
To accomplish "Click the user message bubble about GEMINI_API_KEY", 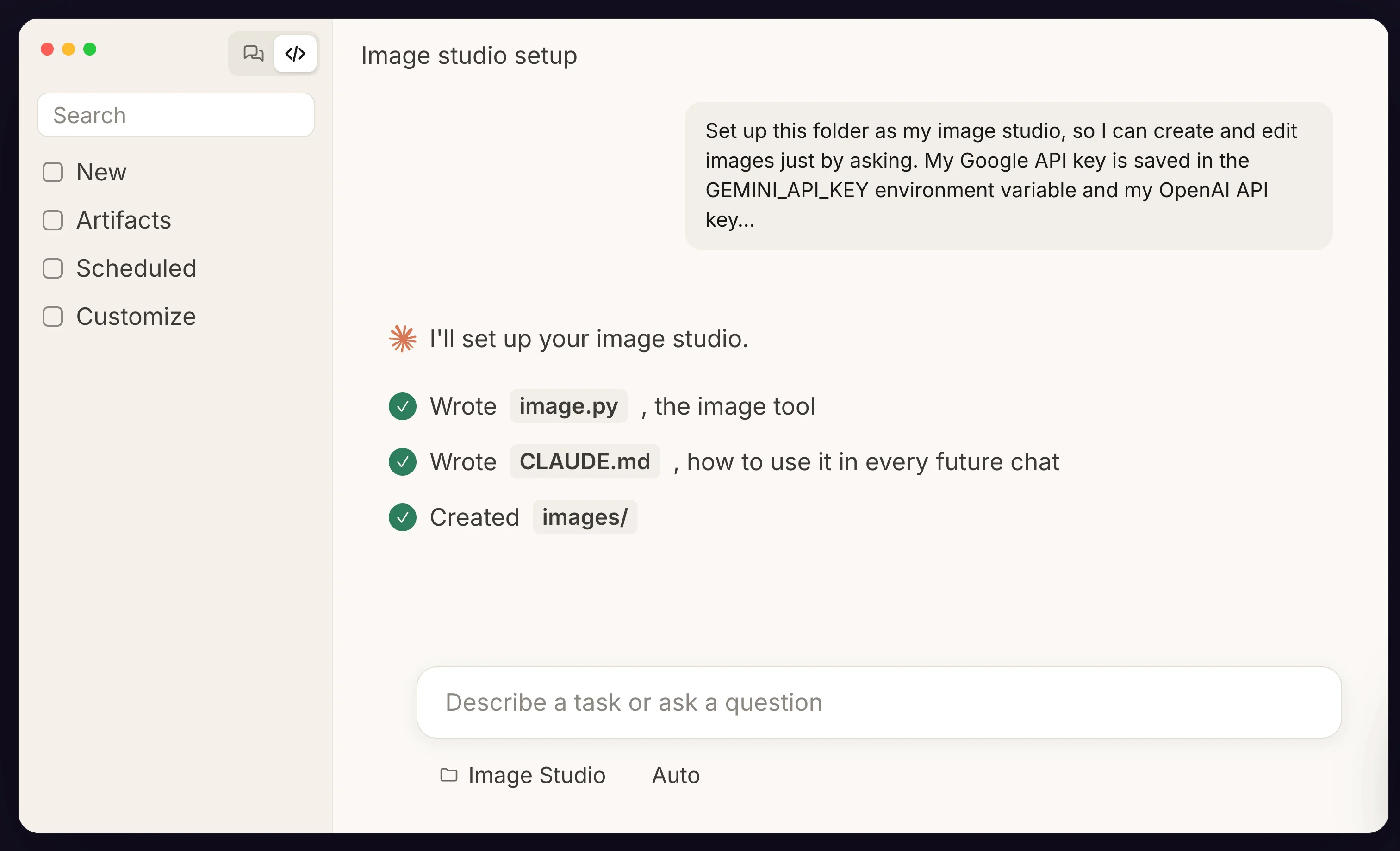I will coord(1008,175).
